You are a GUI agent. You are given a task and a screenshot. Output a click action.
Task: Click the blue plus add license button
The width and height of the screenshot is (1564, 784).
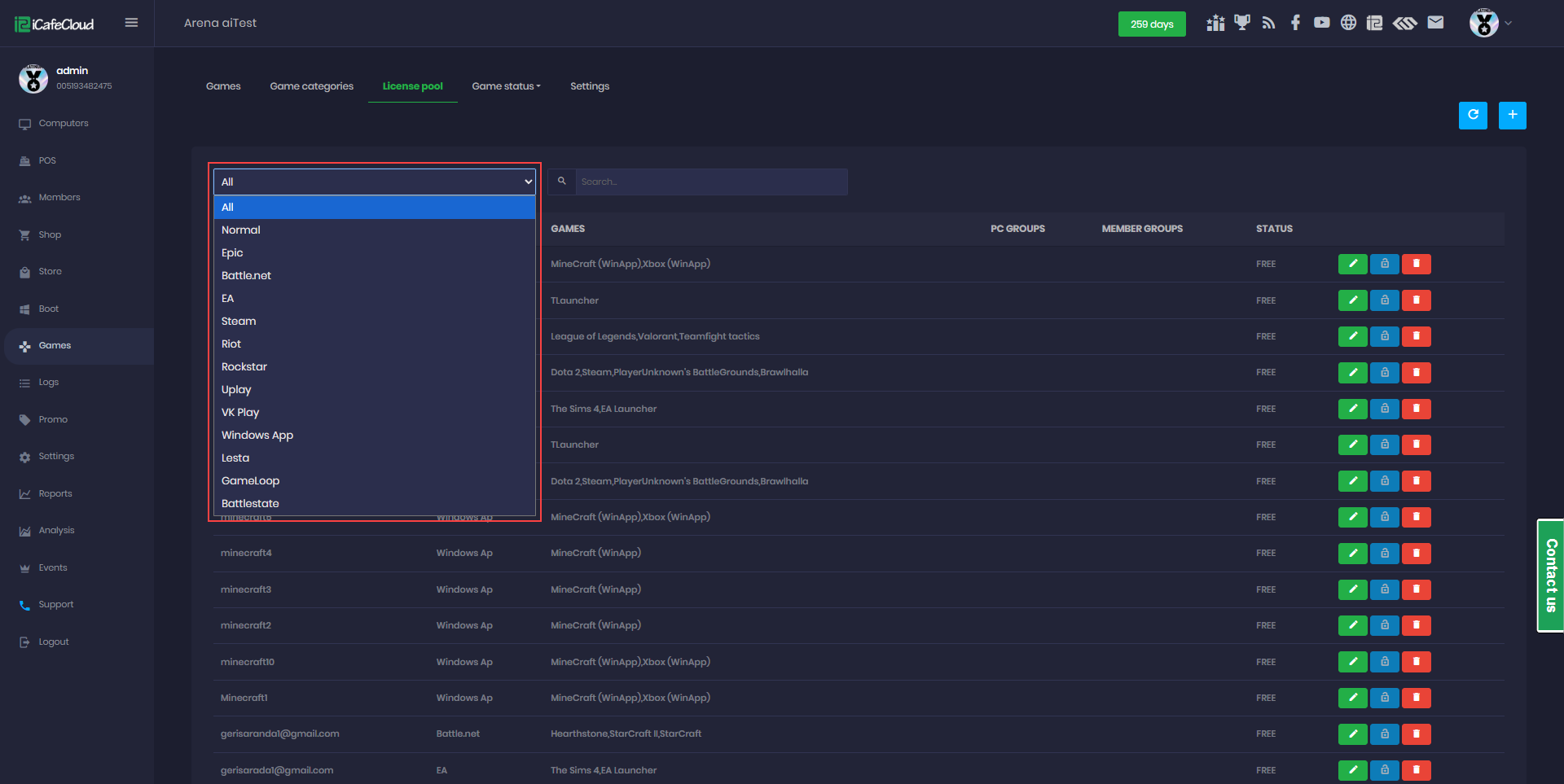pos(1512,116)
